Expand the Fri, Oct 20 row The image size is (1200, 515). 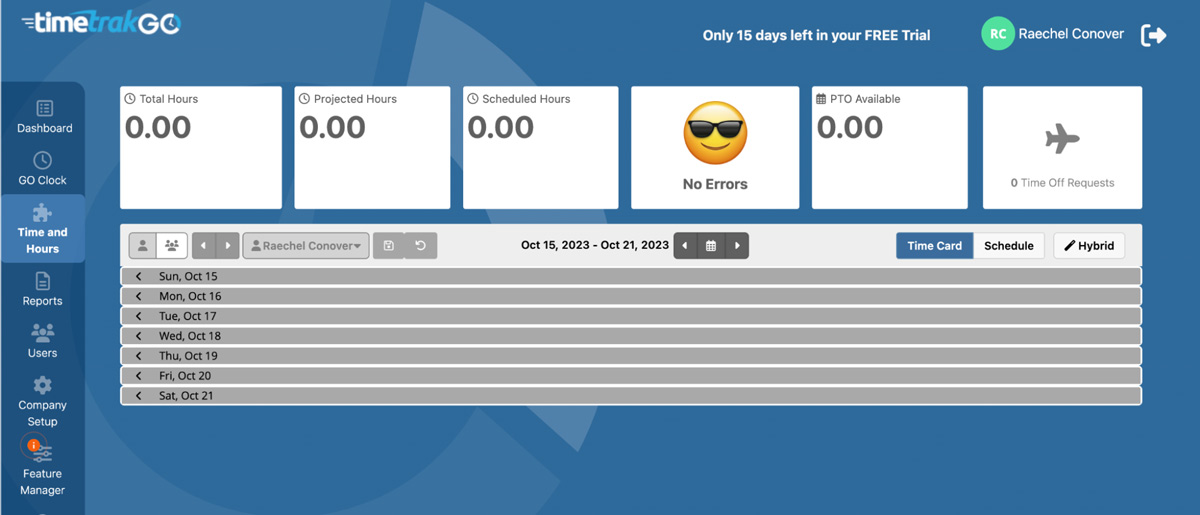point(631,376)
